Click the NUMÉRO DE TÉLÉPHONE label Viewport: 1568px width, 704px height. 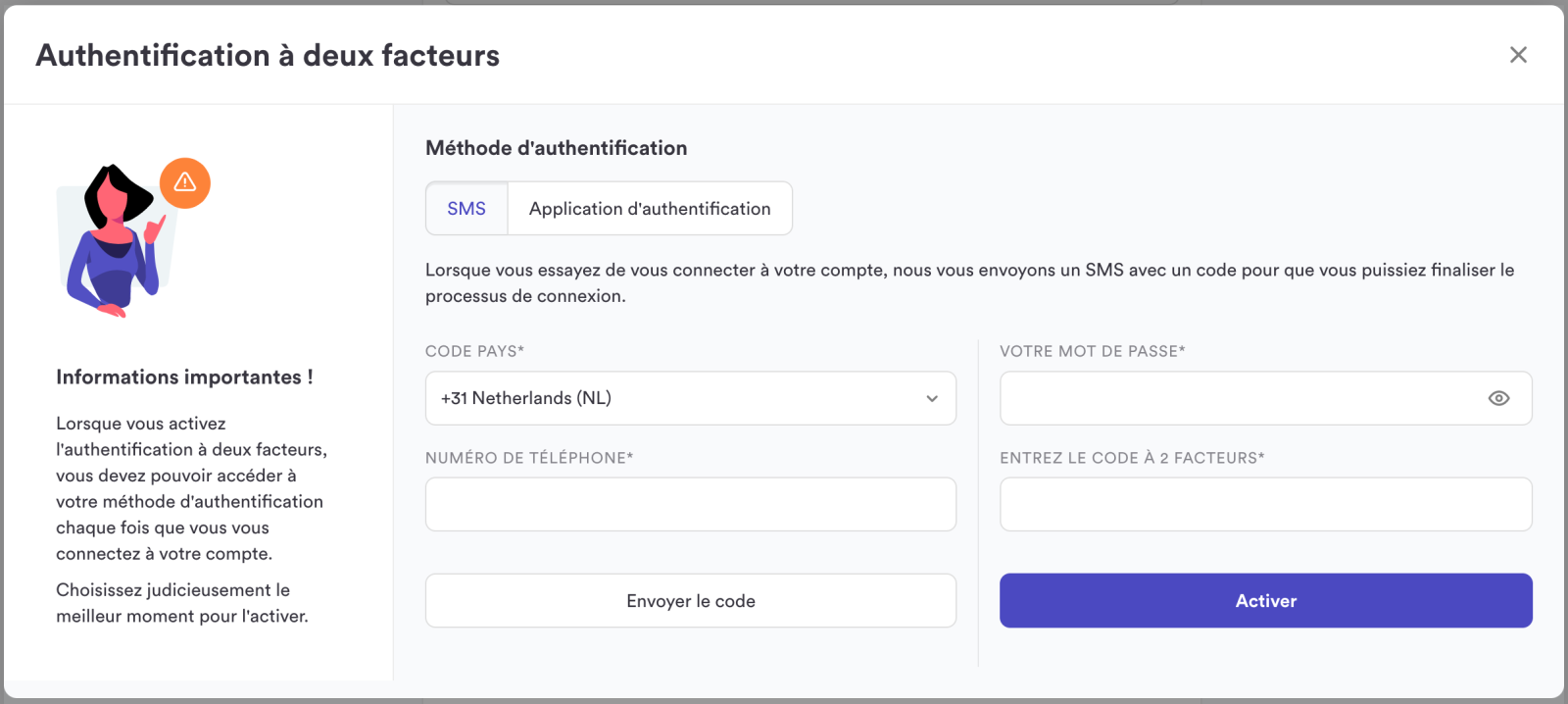(529, 458)
